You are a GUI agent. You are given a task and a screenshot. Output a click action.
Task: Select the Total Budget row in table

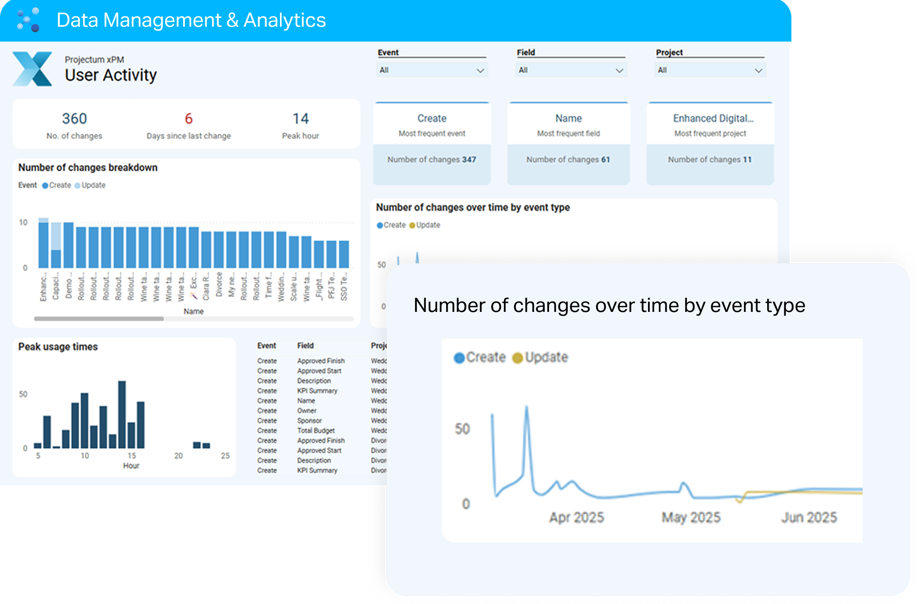click(318, 430)
